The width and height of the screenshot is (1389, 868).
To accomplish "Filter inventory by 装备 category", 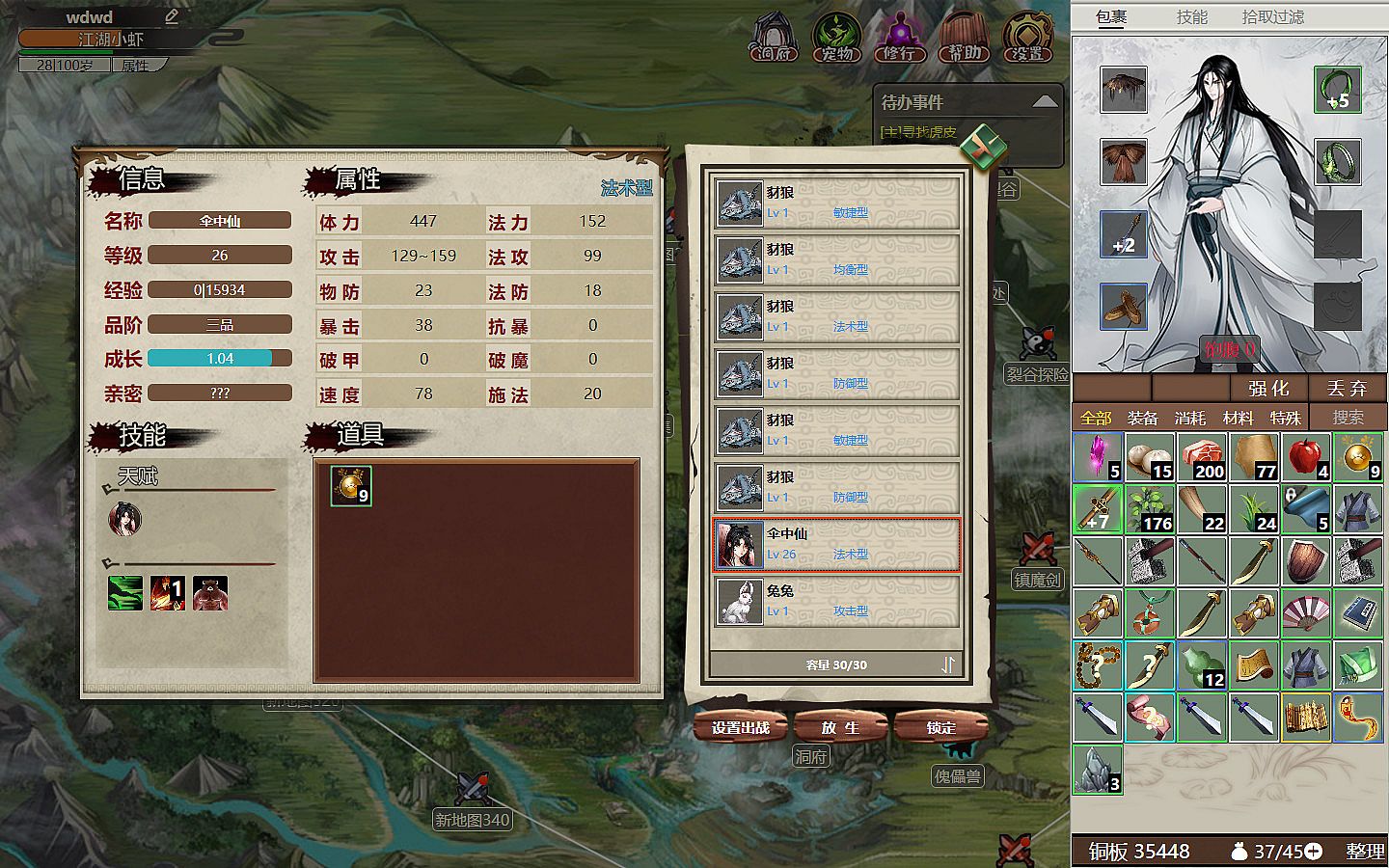I will coord(1142,418).
